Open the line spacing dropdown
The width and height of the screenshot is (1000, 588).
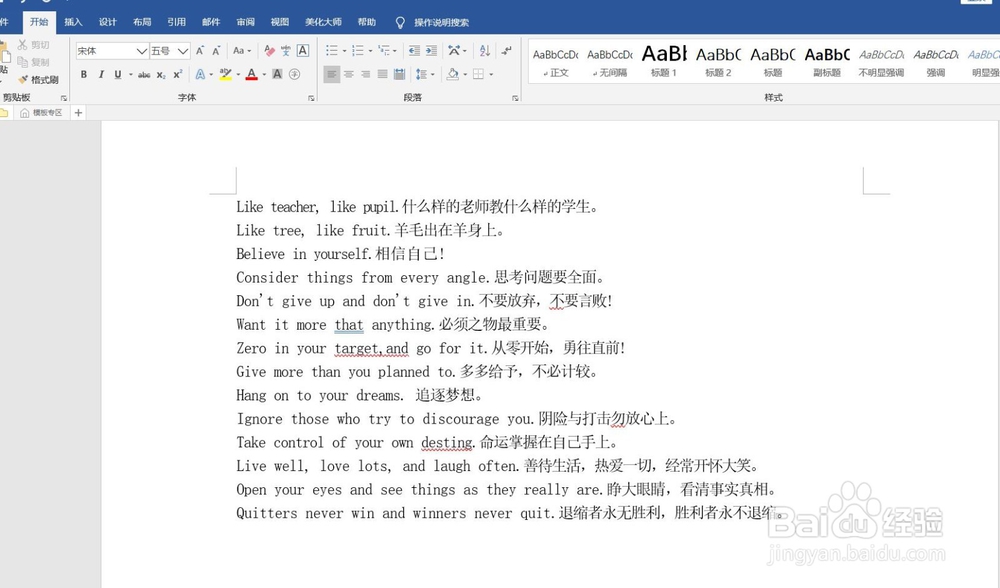422,74
